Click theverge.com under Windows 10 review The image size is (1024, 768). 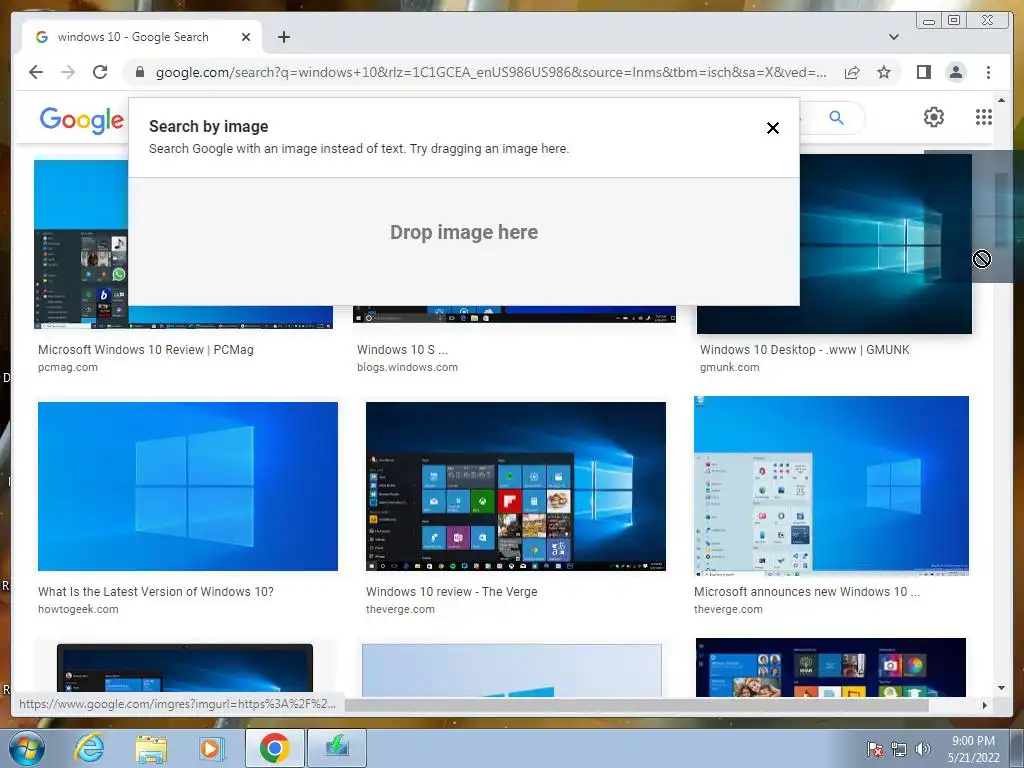pyautogui.click(x=400, y=609)
